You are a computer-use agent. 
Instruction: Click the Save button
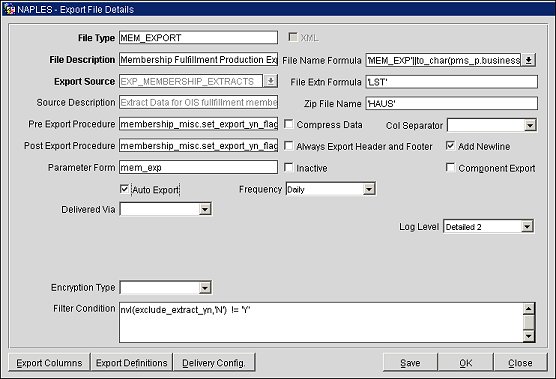pos(410,363)
